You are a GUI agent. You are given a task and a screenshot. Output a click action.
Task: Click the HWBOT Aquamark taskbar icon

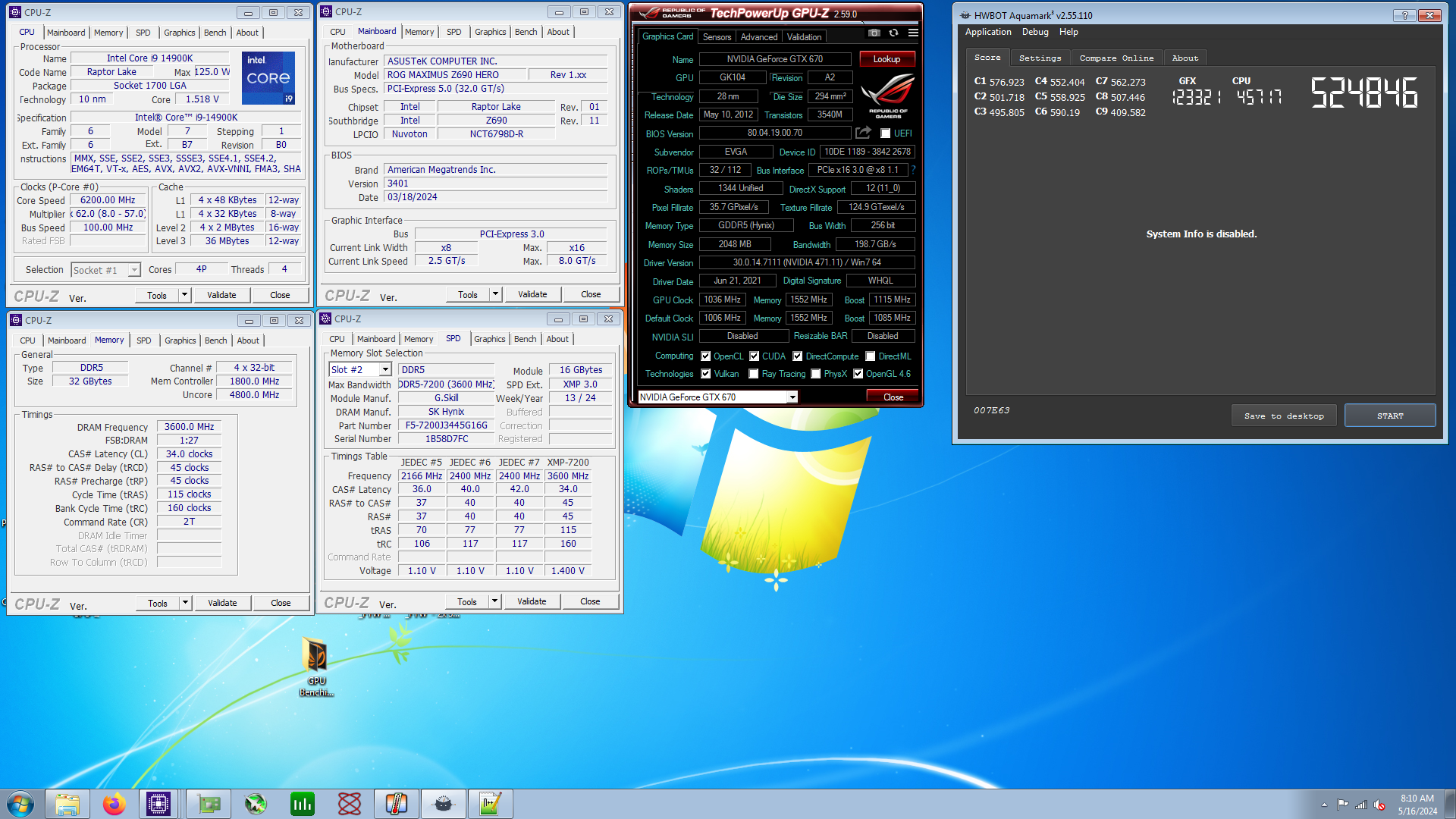click(x=444, y=804)
